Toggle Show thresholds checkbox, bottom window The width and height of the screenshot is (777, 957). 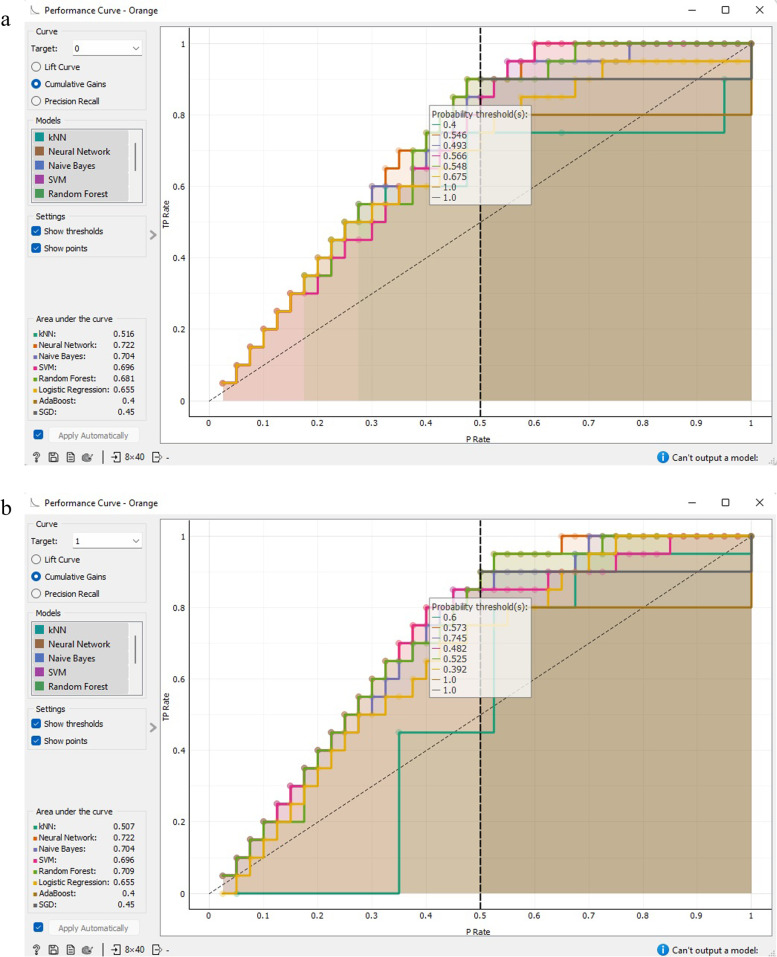click(x=36, y=723)
